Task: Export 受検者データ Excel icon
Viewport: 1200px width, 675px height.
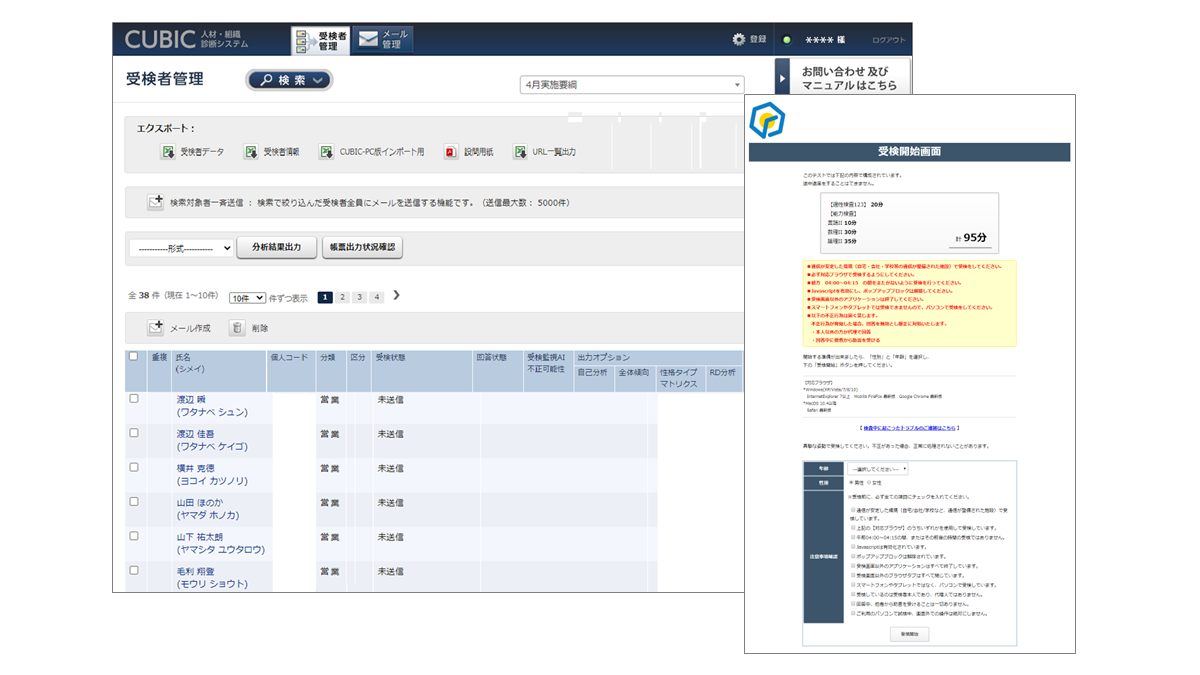Action: tap(168, 152)
